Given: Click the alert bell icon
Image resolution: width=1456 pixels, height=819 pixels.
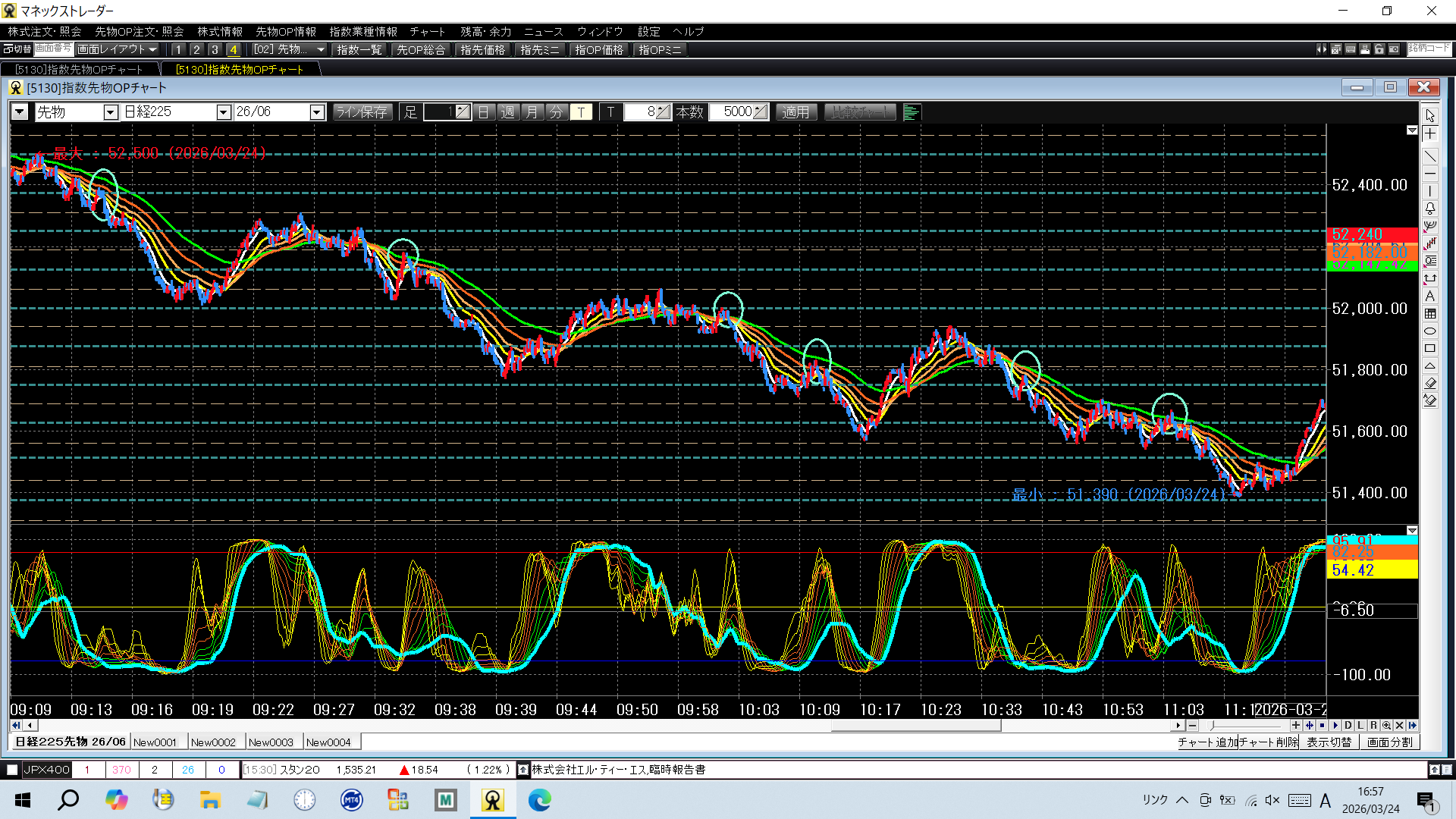Looking at the screenshot, I should 1429,208.
